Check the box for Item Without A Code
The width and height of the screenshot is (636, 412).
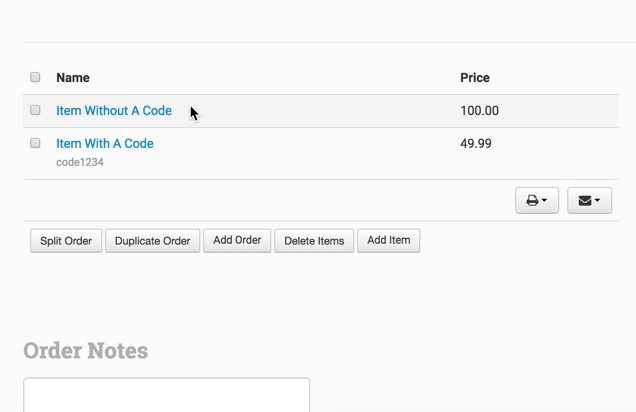[x=35, y=110]
